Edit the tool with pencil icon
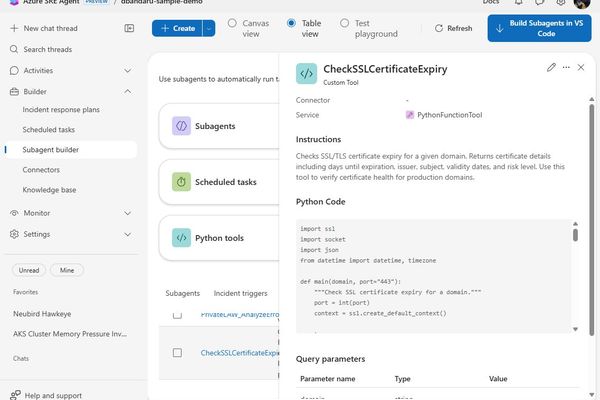 (x=551, y=67)
